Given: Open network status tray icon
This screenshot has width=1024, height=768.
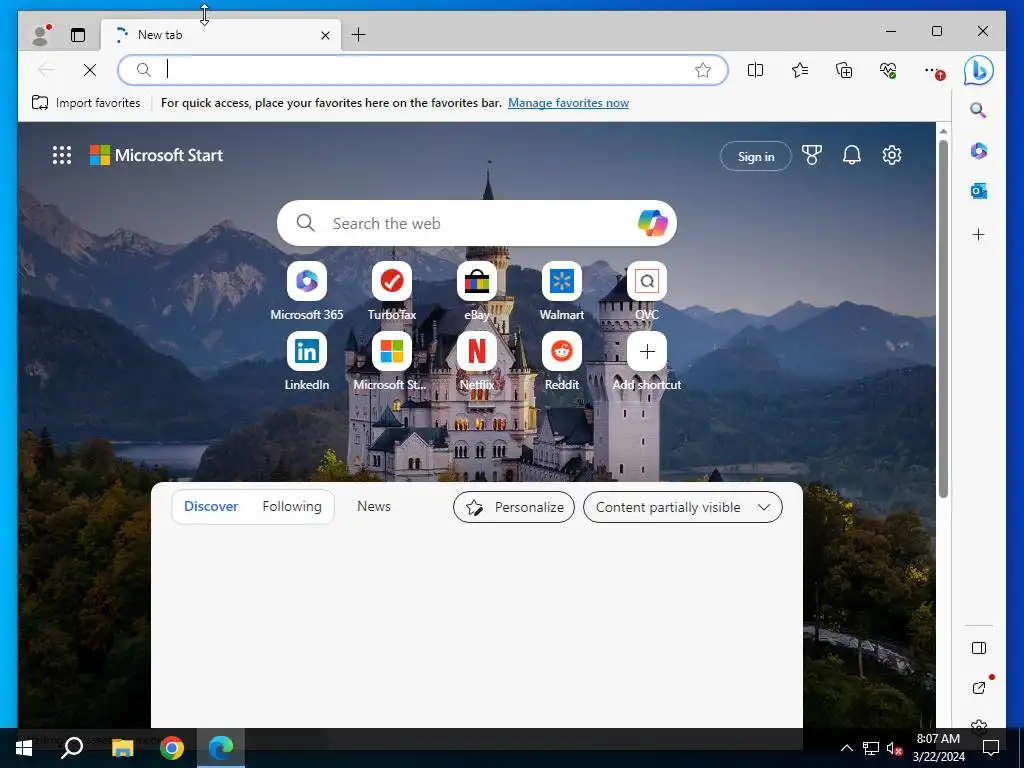Looking at the screenshot, I should [870, 748].
